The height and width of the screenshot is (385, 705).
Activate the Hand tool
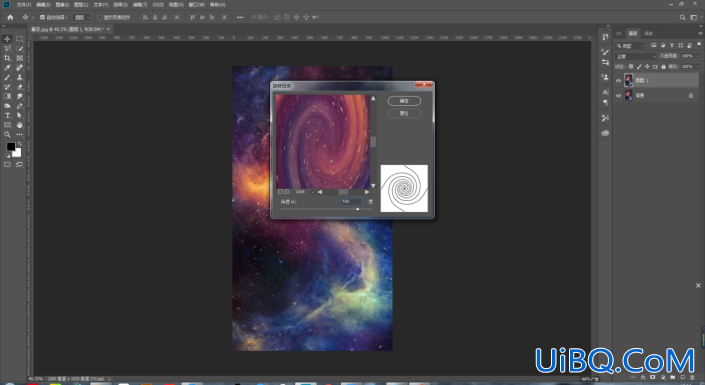pos(19,125)
